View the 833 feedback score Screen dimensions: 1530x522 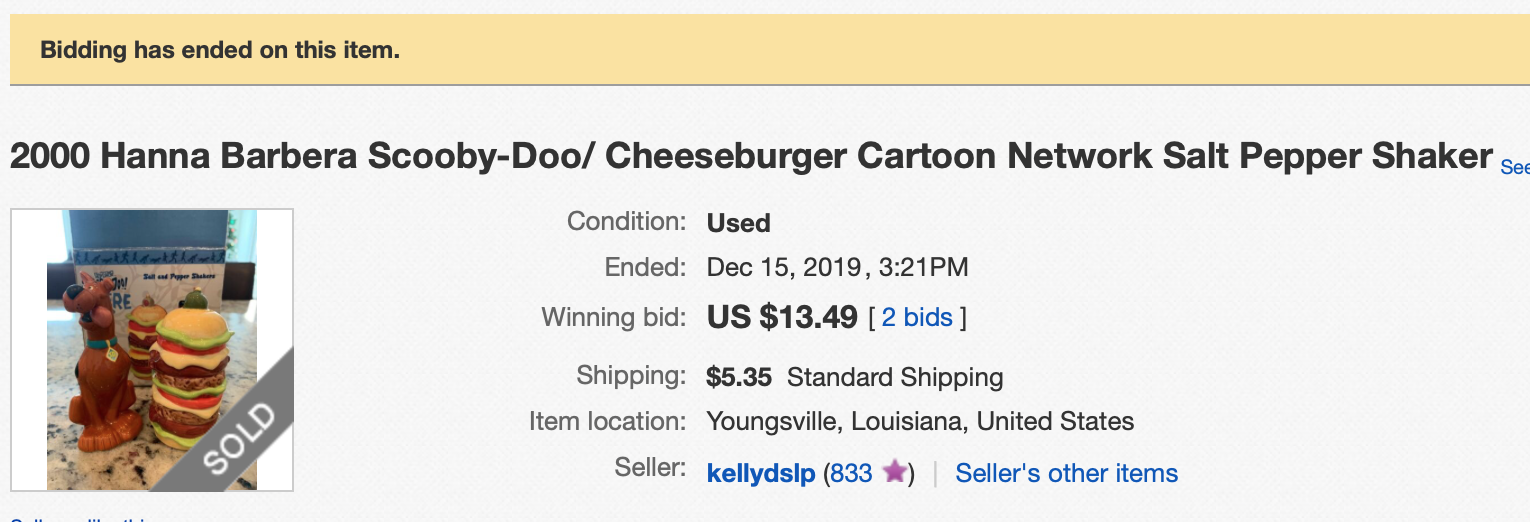tap(851, 473)
